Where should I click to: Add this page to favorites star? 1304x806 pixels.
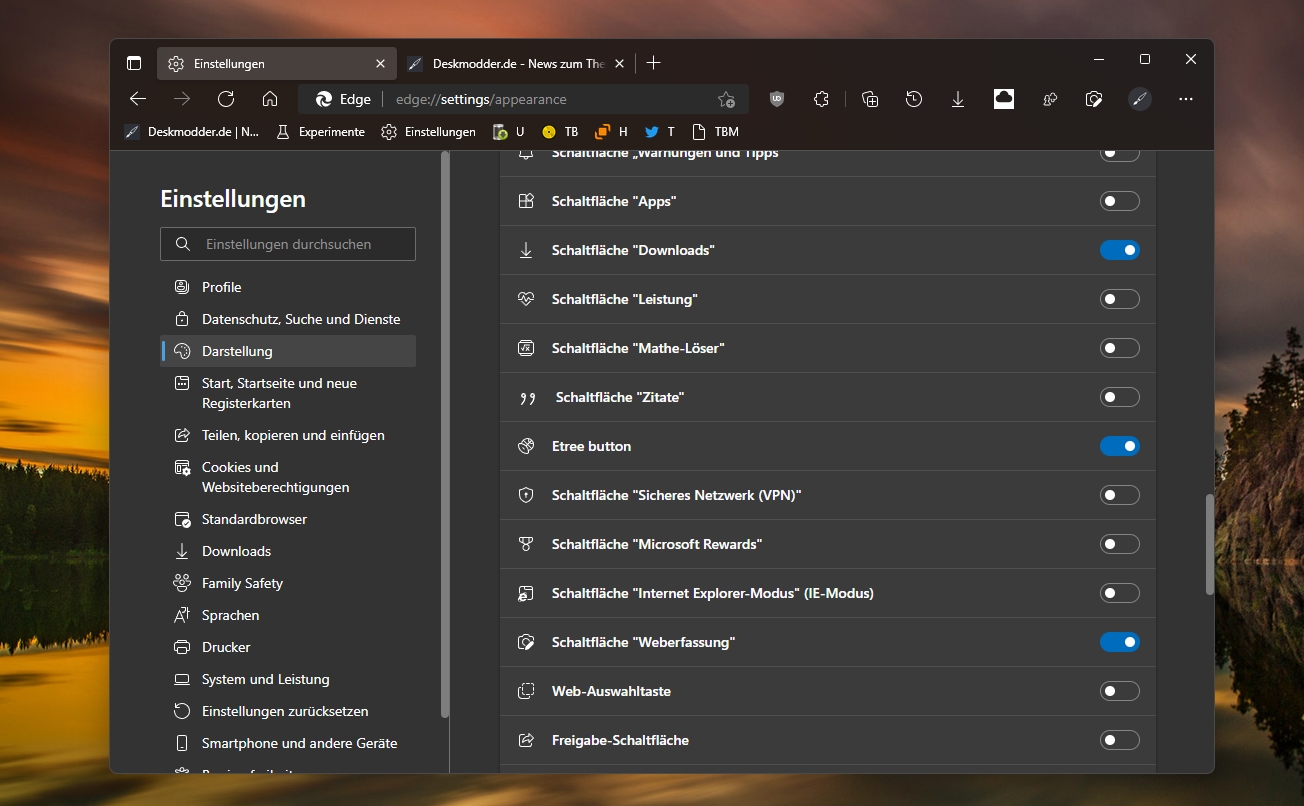[x=726, y=99]
